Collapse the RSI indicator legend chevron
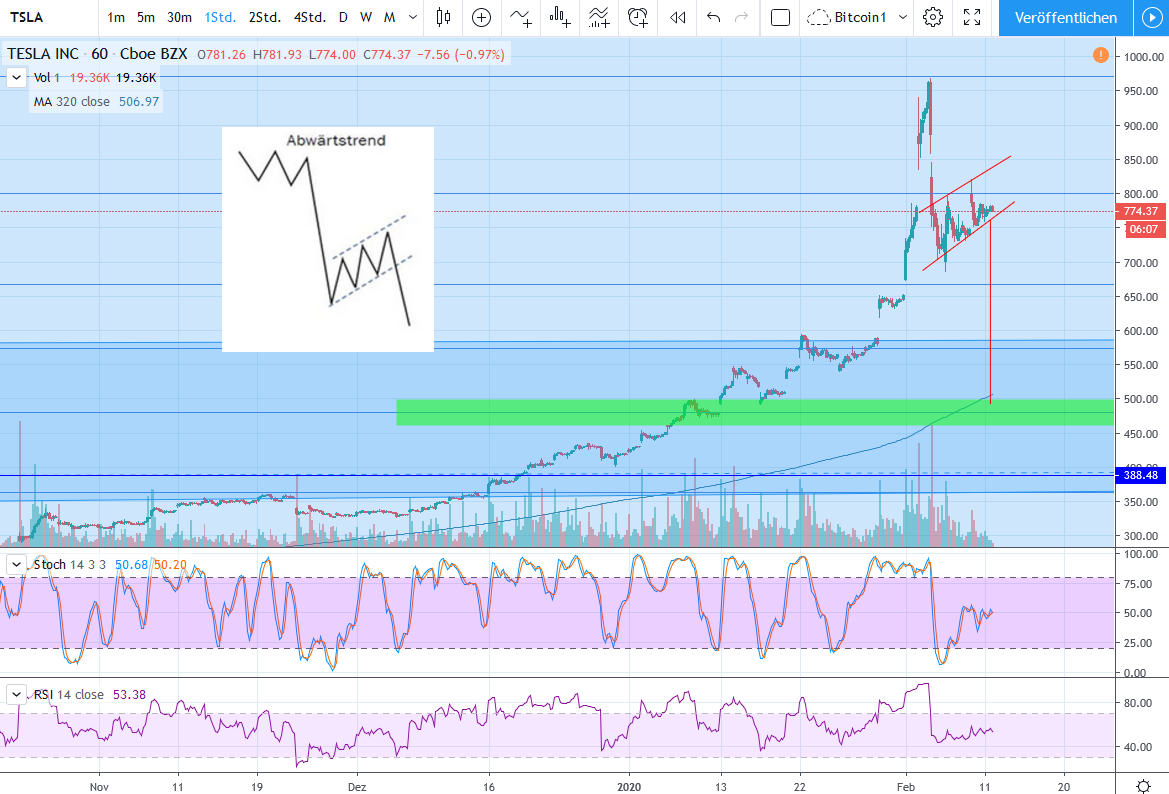Image resolution: width=1169 pixels, height=794 pixels. point(16,694)
